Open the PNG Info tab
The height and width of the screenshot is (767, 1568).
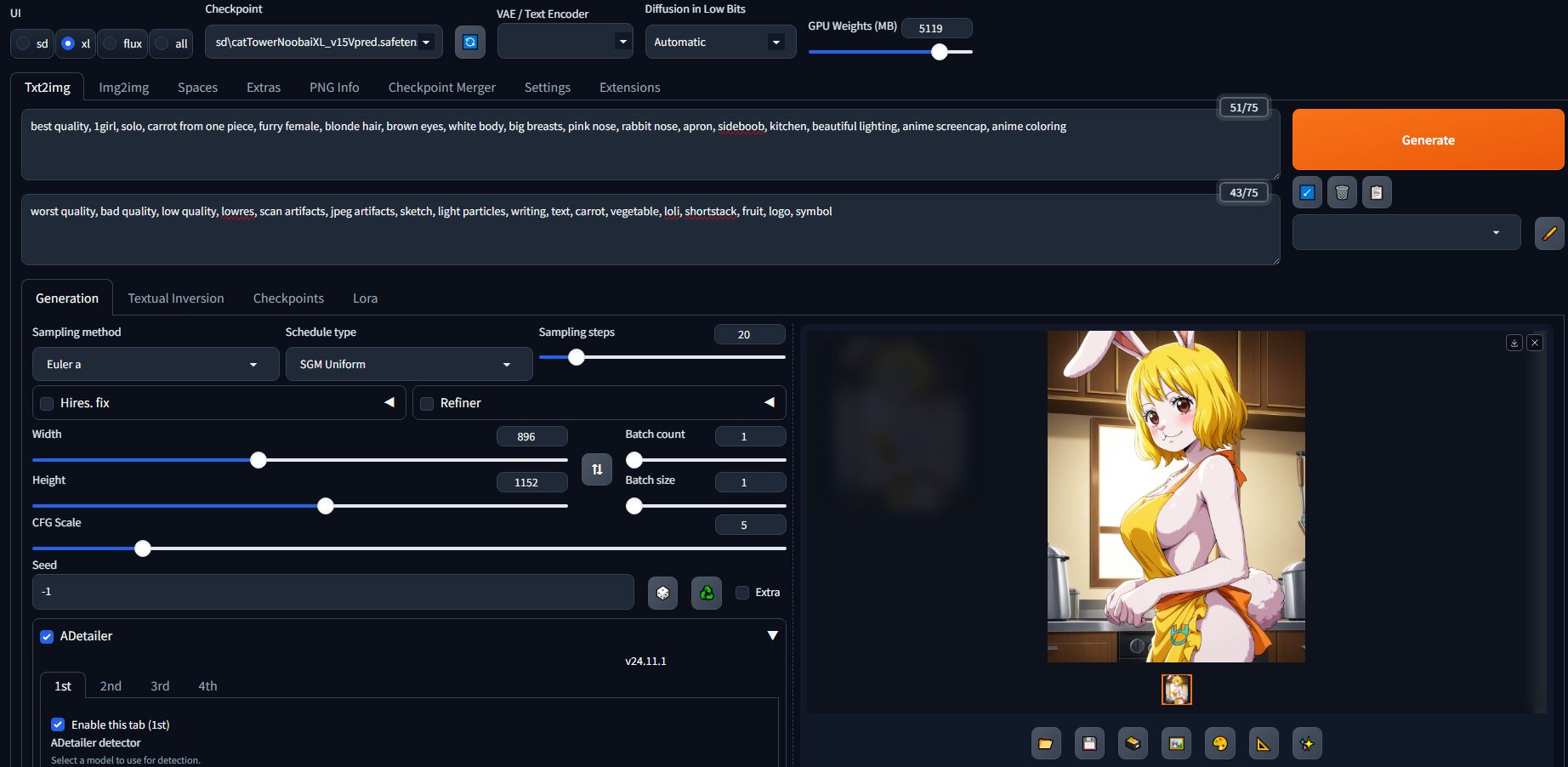(x=334, y=88)
